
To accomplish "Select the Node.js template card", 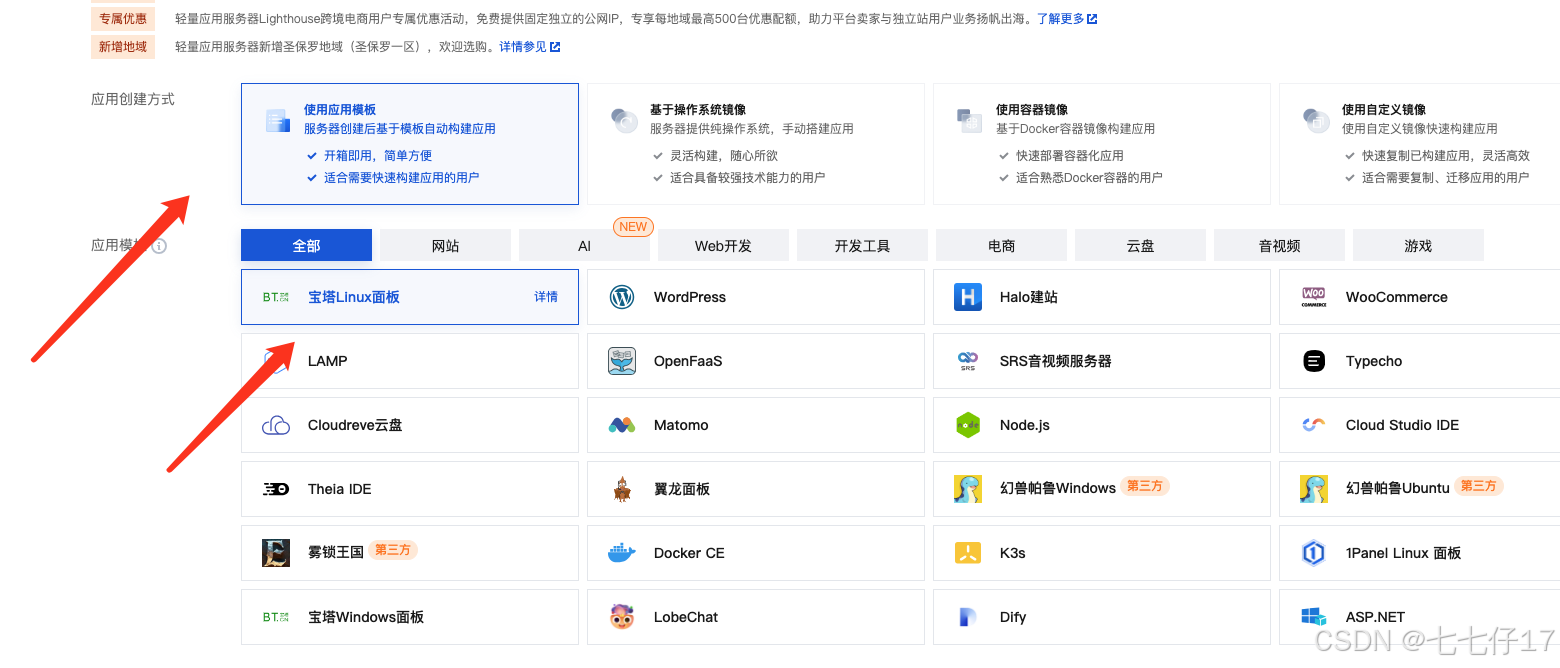I will click(x=1102, y=425).
